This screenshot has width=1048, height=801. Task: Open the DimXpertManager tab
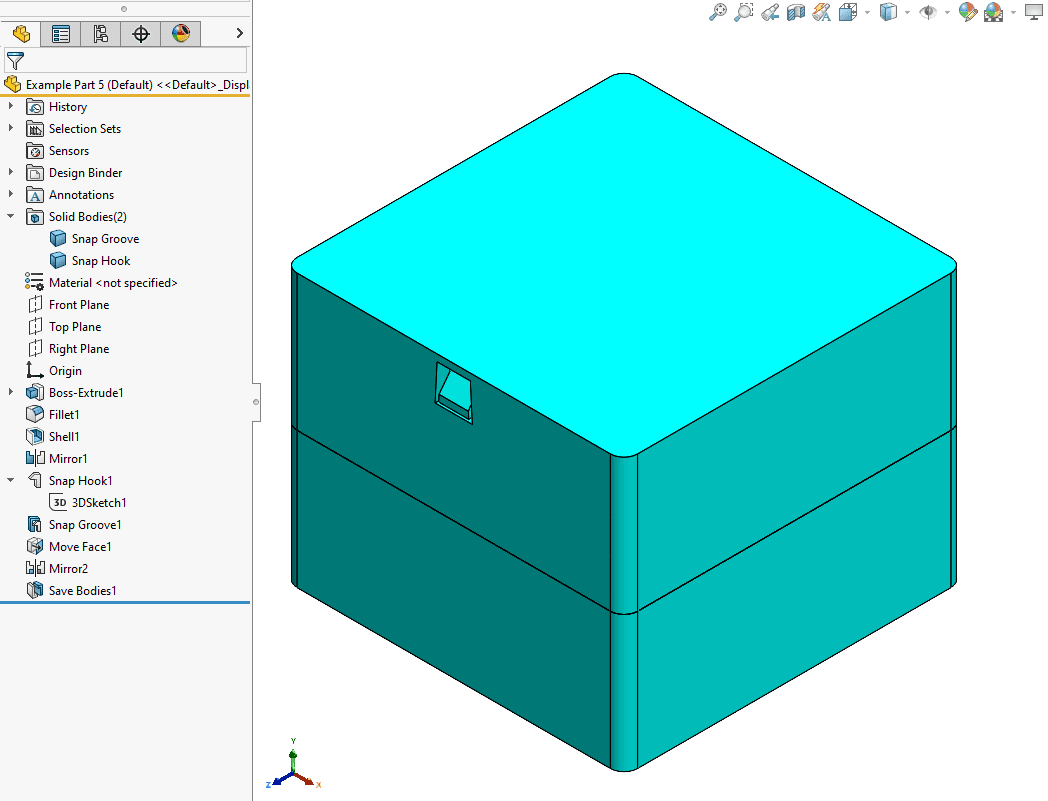click(140, 33)
